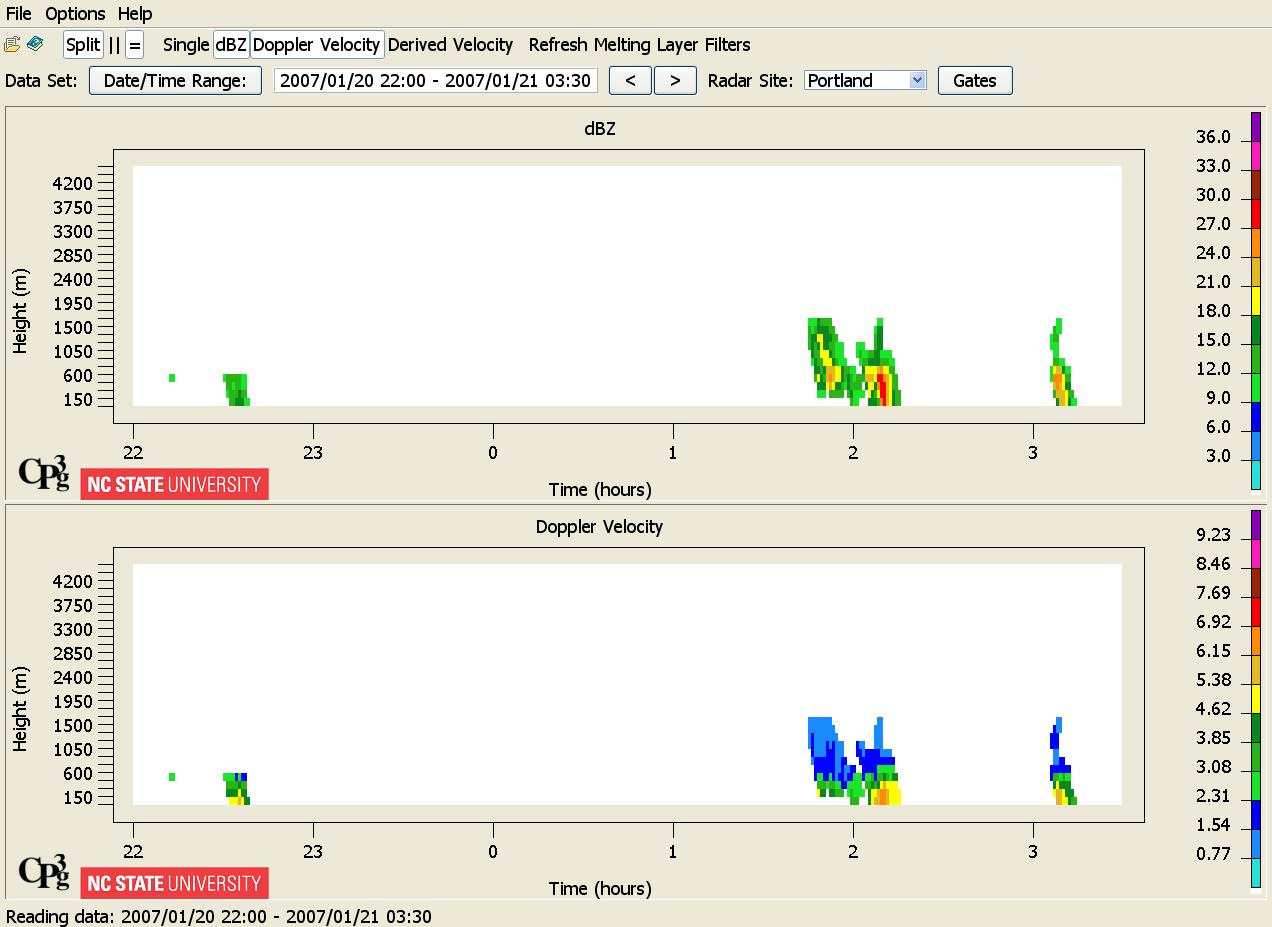Click the 36.0 value on dBZ scale
This screenshot has width=1272, height=927.
pyautogui.click(x=1213, y=137)
